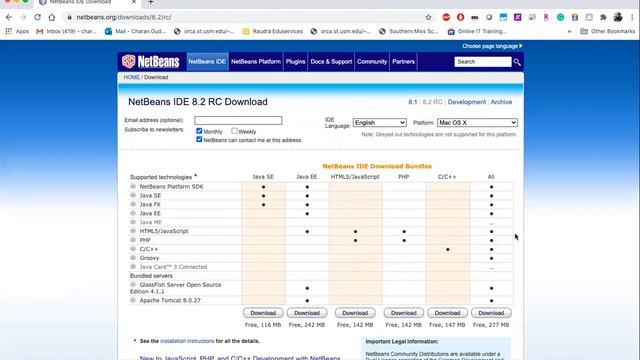Viewport: 640px width, 360px height.
Task: Download the HTML5/JavaScript bundle
Action: [x=355, y=313]
